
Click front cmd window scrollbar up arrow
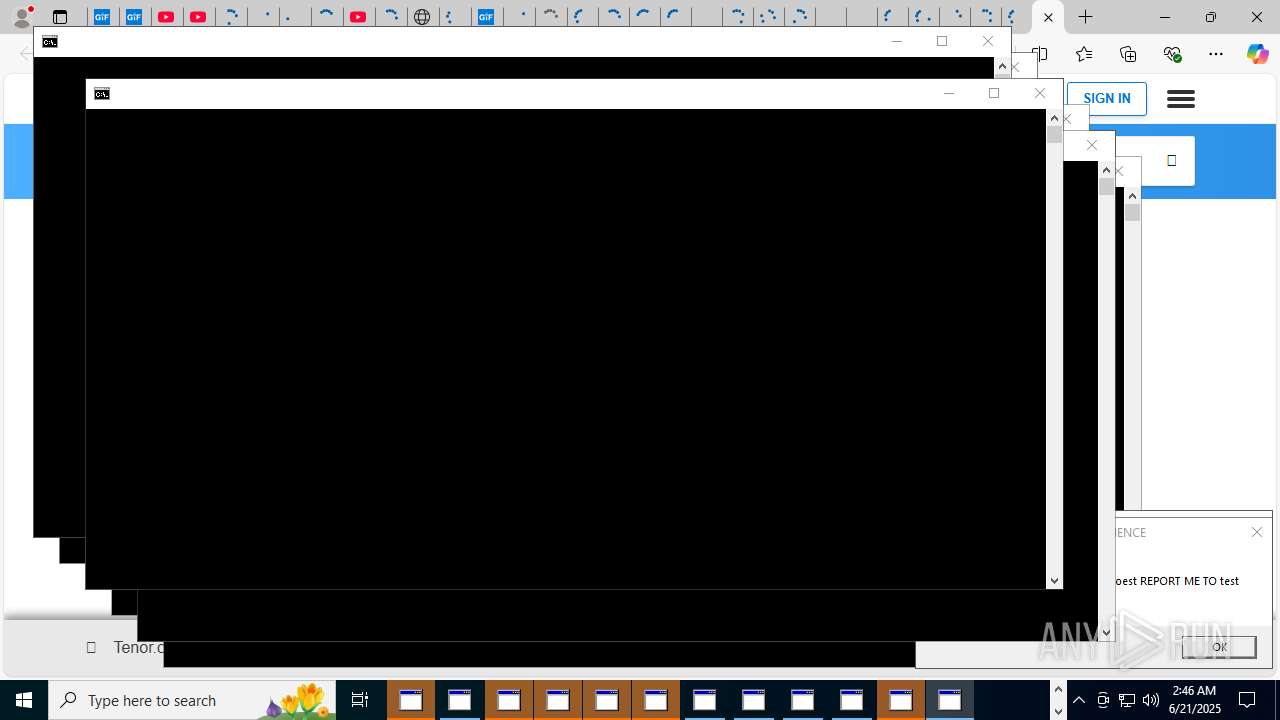tap(1054, 118)
